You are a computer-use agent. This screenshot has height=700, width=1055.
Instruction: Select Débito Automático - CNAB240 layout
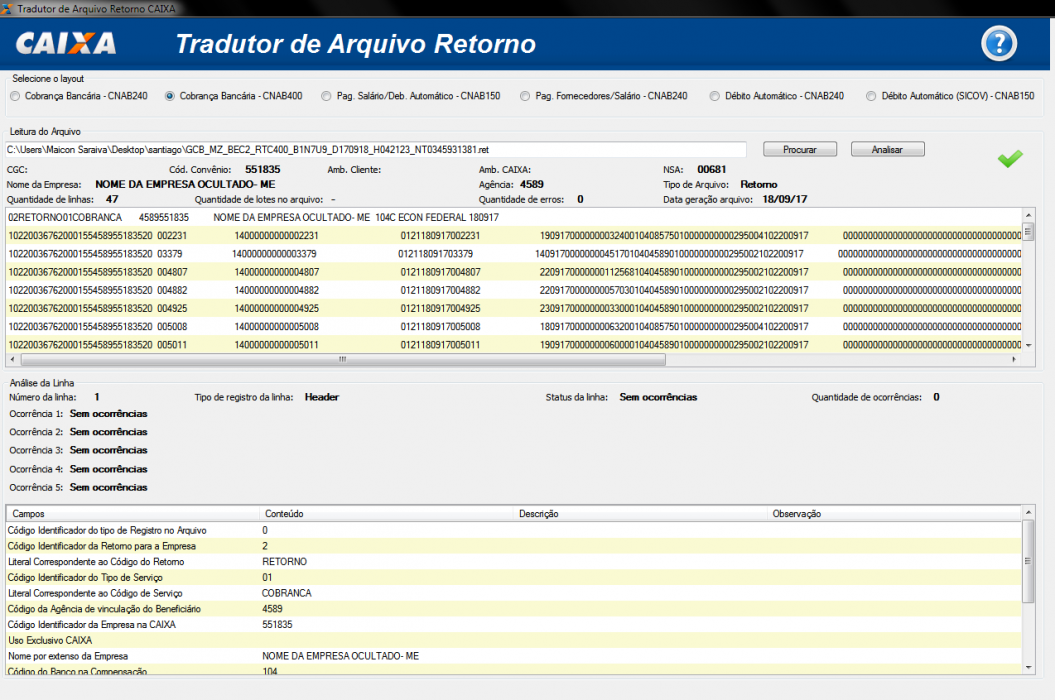point(715,96)
